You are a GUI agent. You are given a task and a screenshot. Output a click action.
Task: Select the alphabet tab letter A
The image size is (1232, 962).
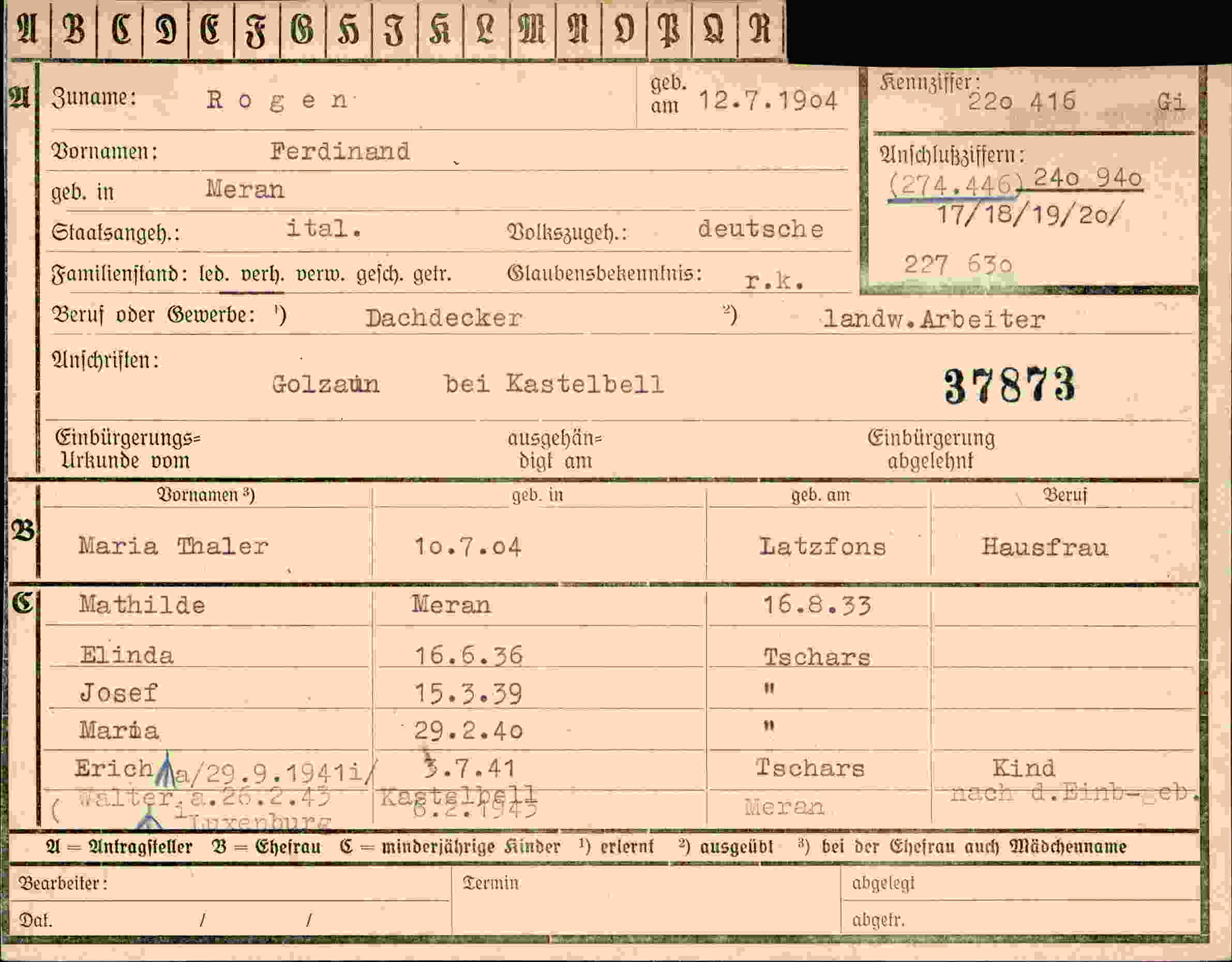[27, 29]
